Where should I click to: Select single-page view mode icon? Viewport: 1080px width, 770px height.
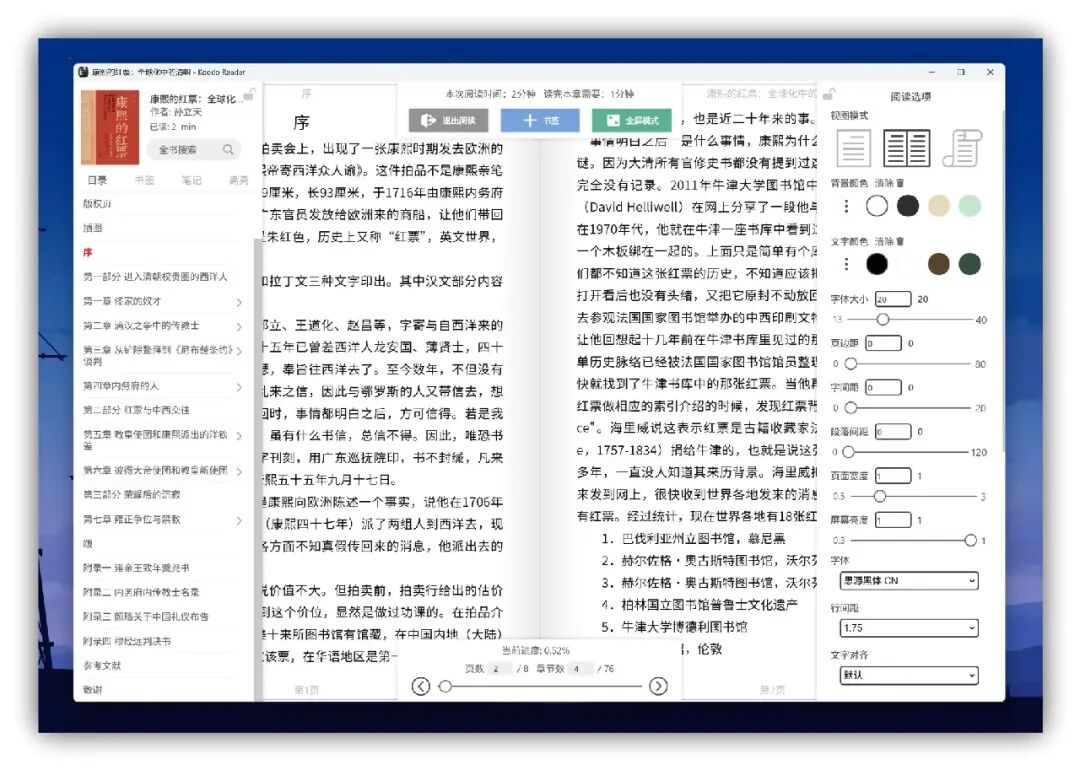coord(853,148)
